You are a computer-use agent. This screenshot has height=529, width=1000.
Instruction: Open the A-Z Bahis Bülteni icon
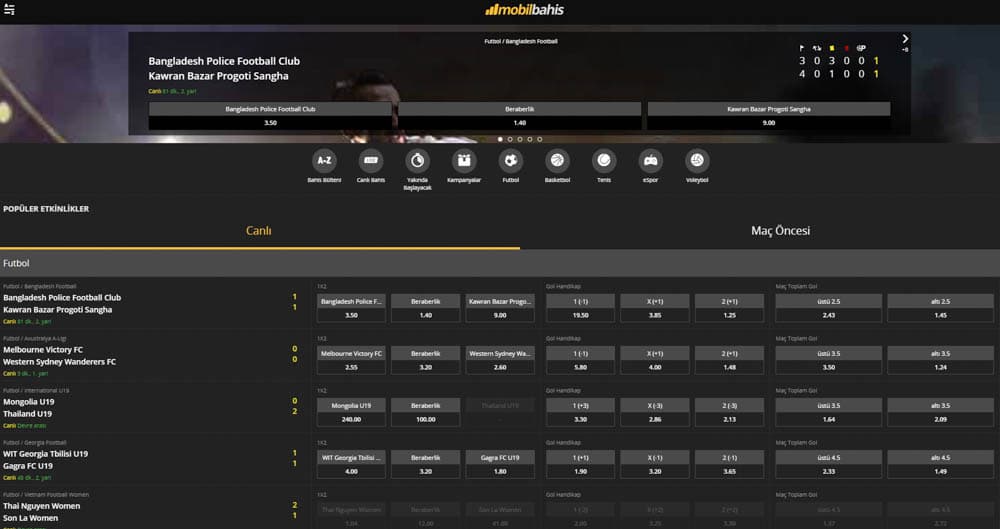[324, 161]
